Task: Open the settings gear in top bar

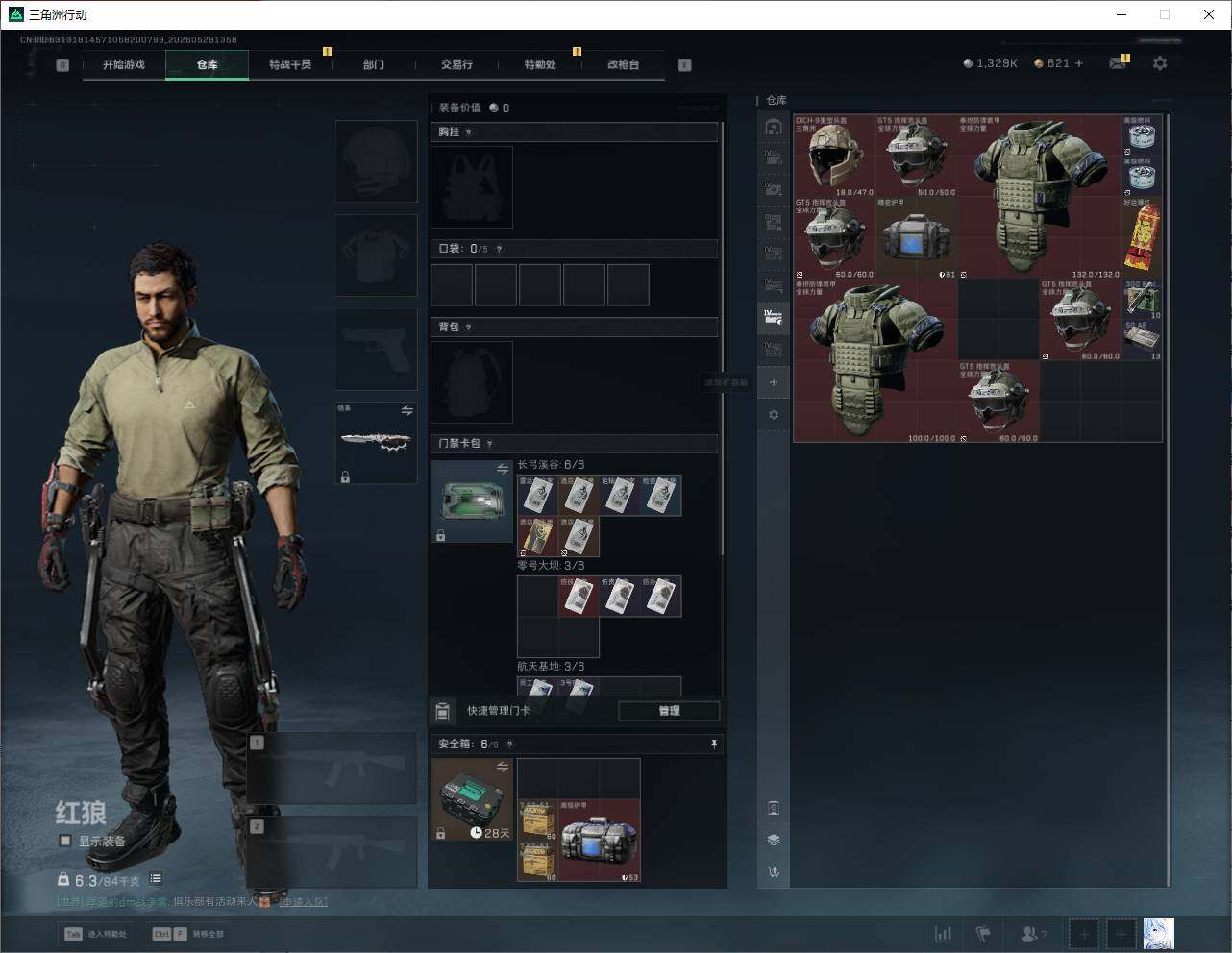Action: tap(1160, 63)
